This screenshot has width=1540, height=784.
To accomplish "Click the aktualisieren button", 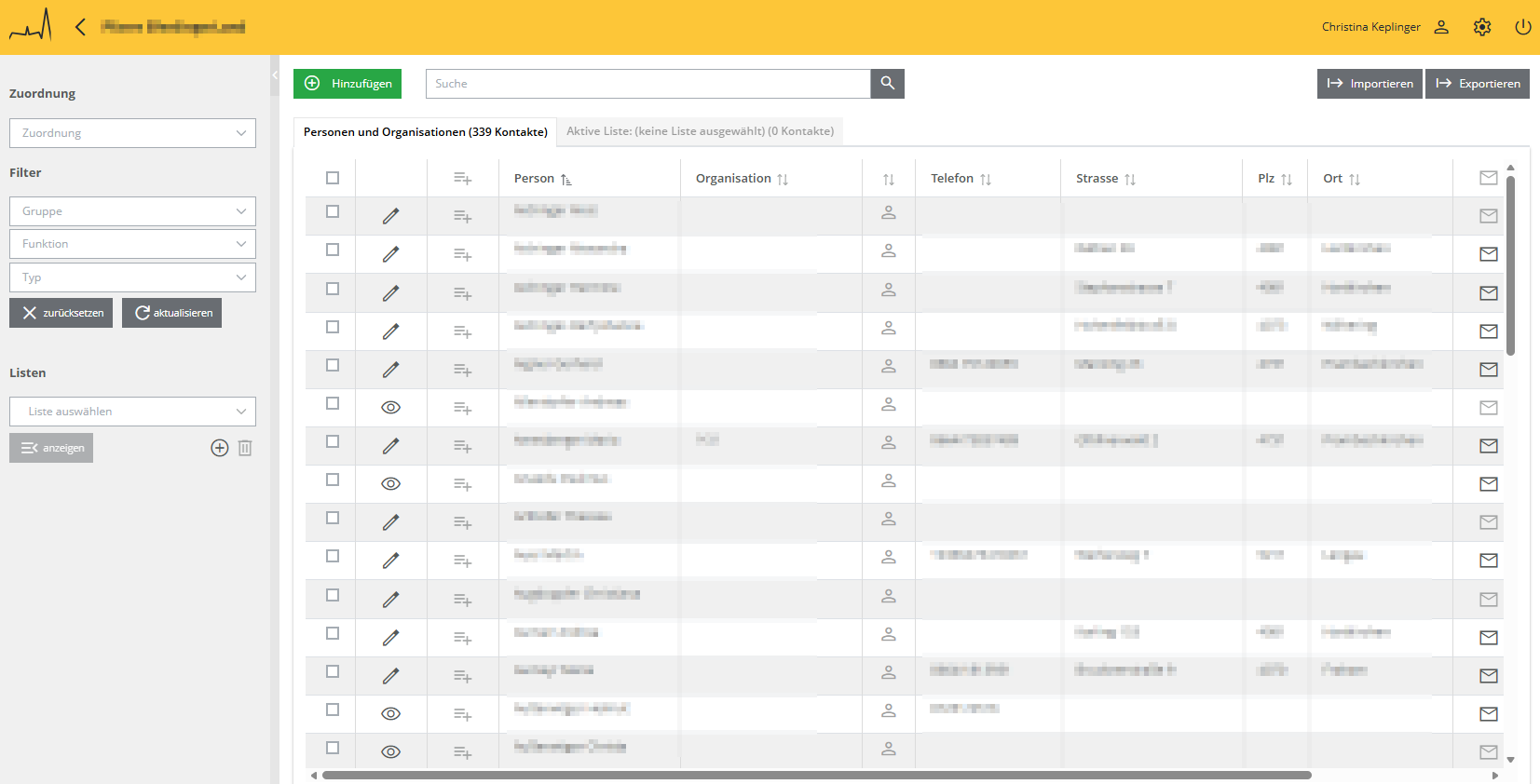I will click(x=171, y=313).
